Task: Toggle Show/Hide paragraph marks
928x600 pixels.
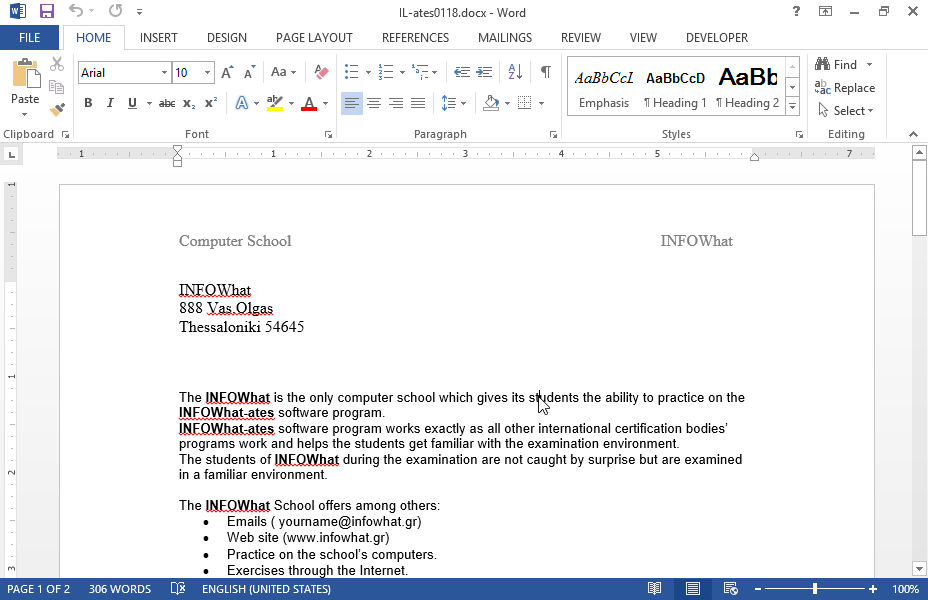Action: point(546,72)
